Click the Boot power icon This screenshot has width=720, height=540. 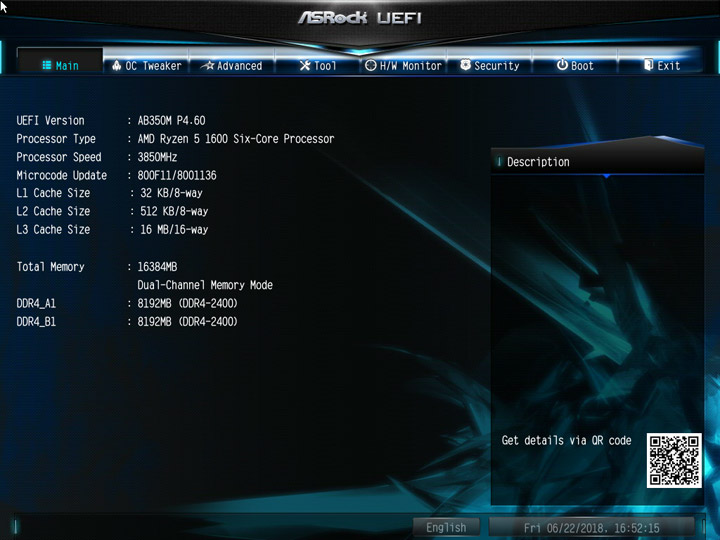coord(562,65)
